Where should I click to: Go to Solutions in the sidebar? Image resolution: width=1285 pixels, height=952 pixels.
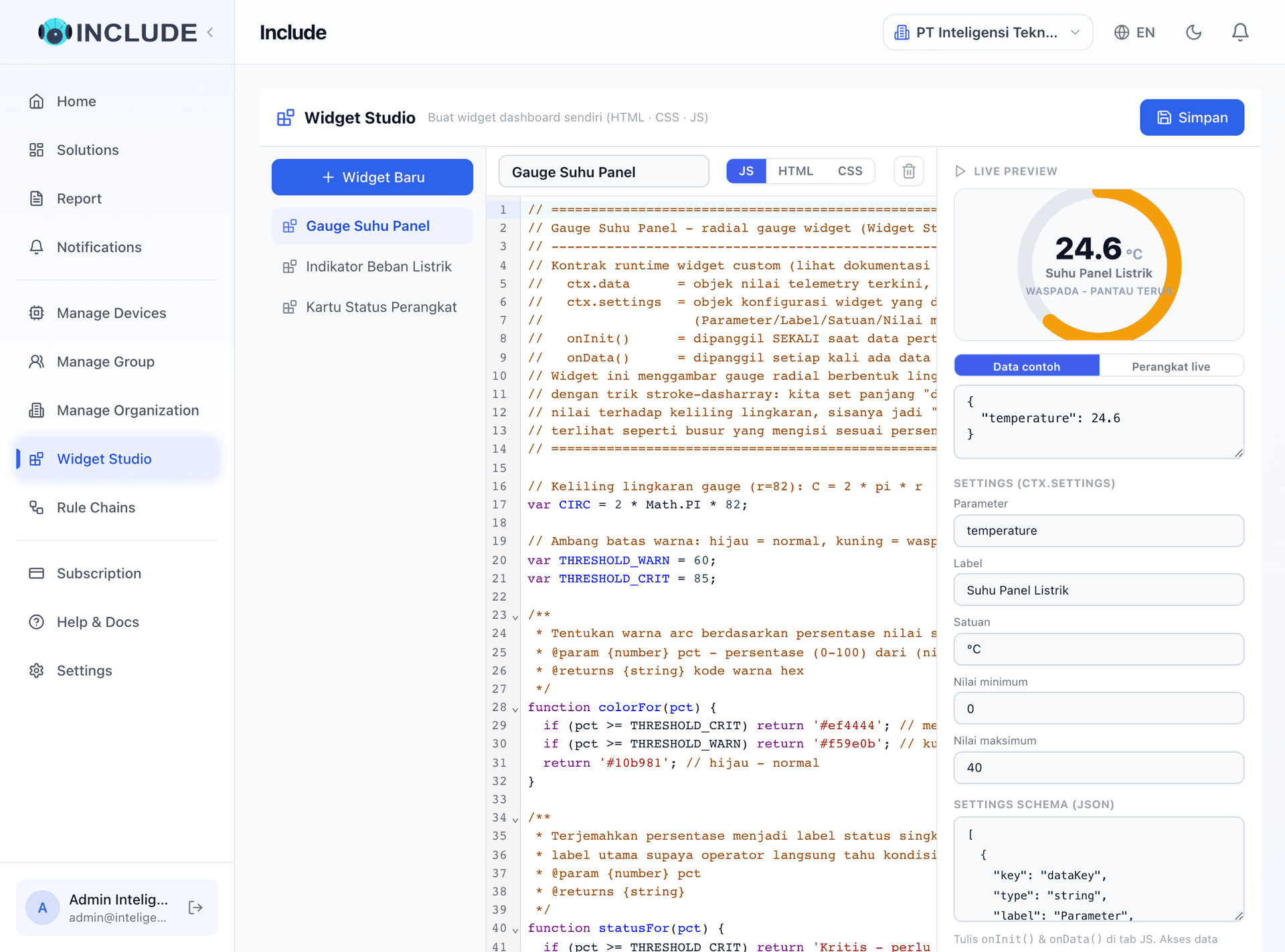point(117,150)
